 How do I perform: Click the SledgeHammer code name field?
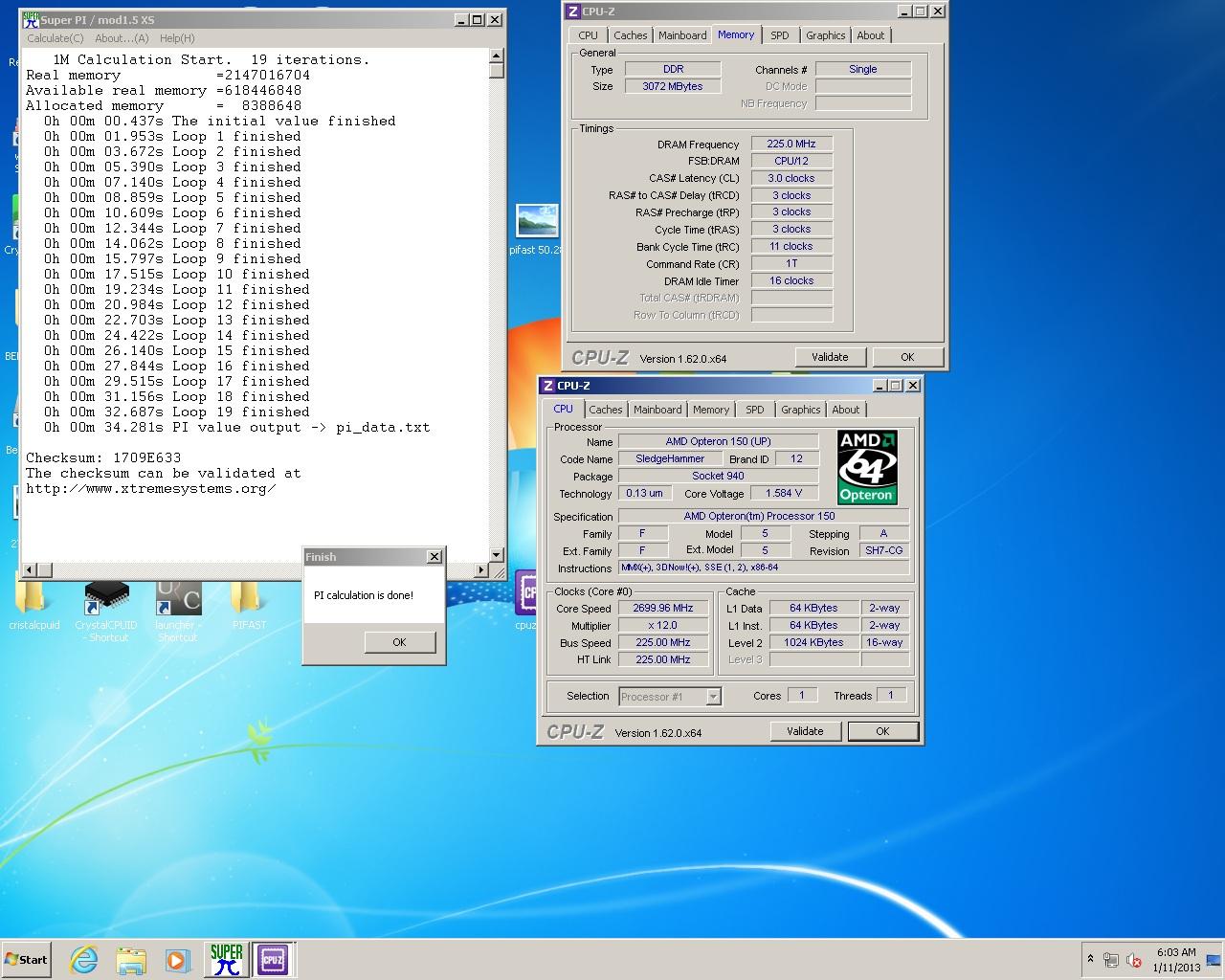click(x=670, y=458)
